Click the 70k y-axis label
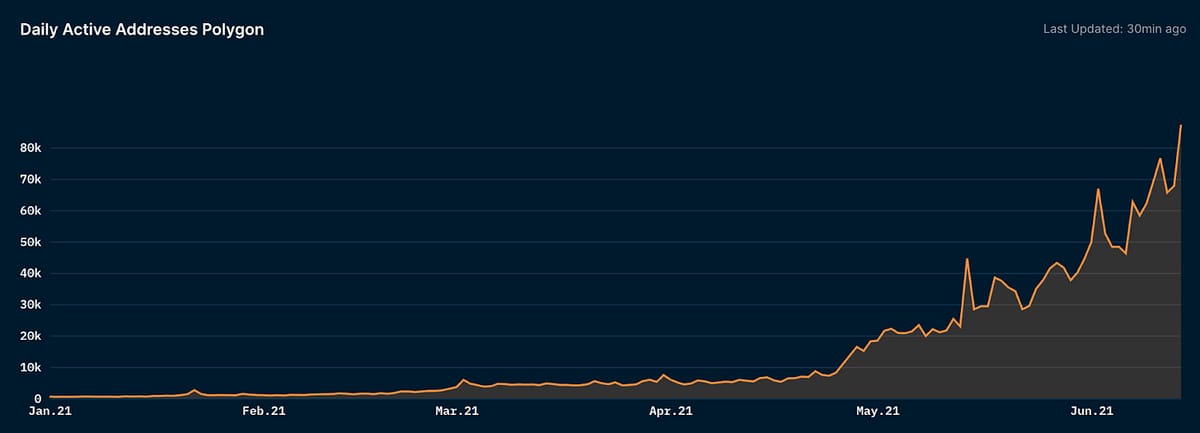The height and width of the screenshot is (433, 1200). click(x=31, y=179)
